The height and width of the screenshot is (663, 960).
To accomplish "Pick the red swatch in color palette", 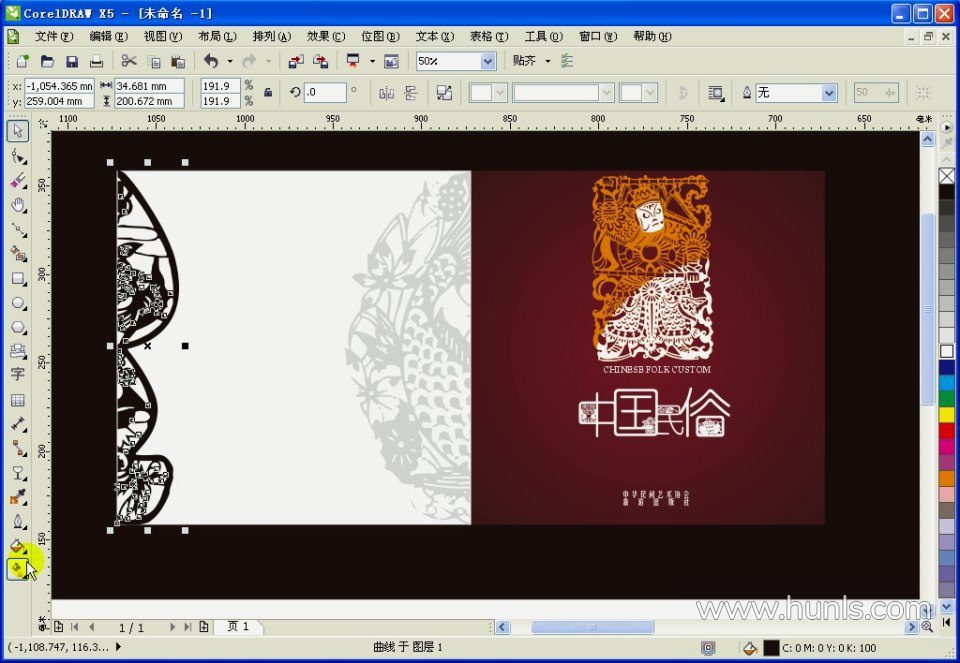I will (946, 430).
